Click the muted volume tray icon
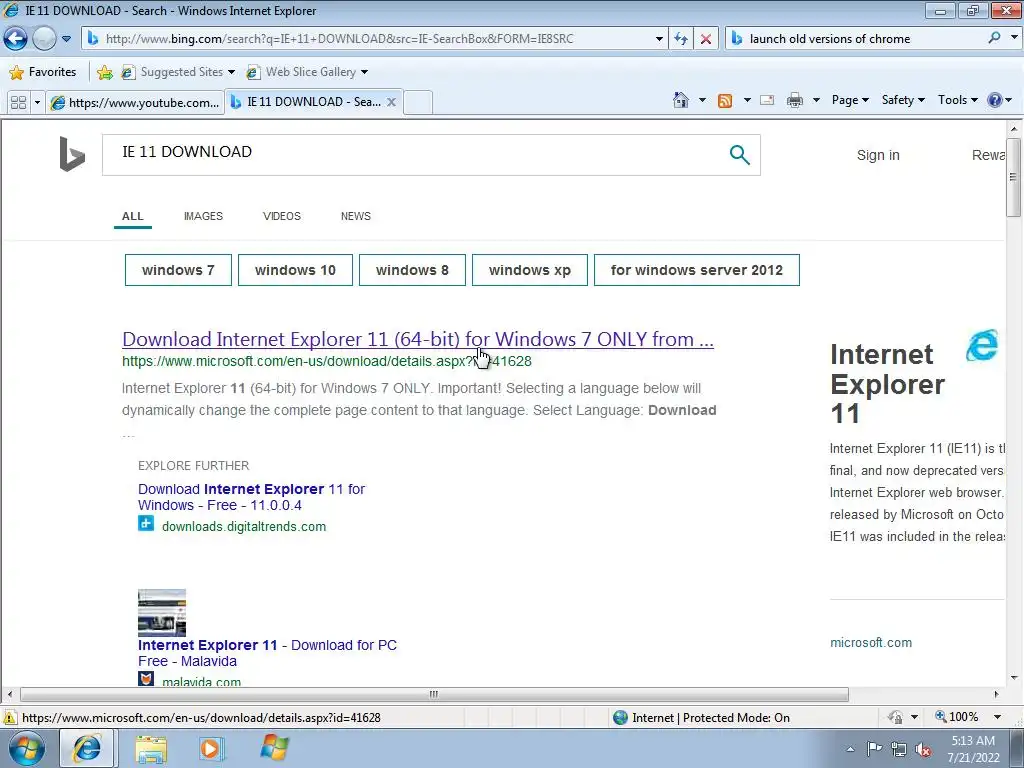Viewport: 1024px width, 768px height. click(923, 749)
